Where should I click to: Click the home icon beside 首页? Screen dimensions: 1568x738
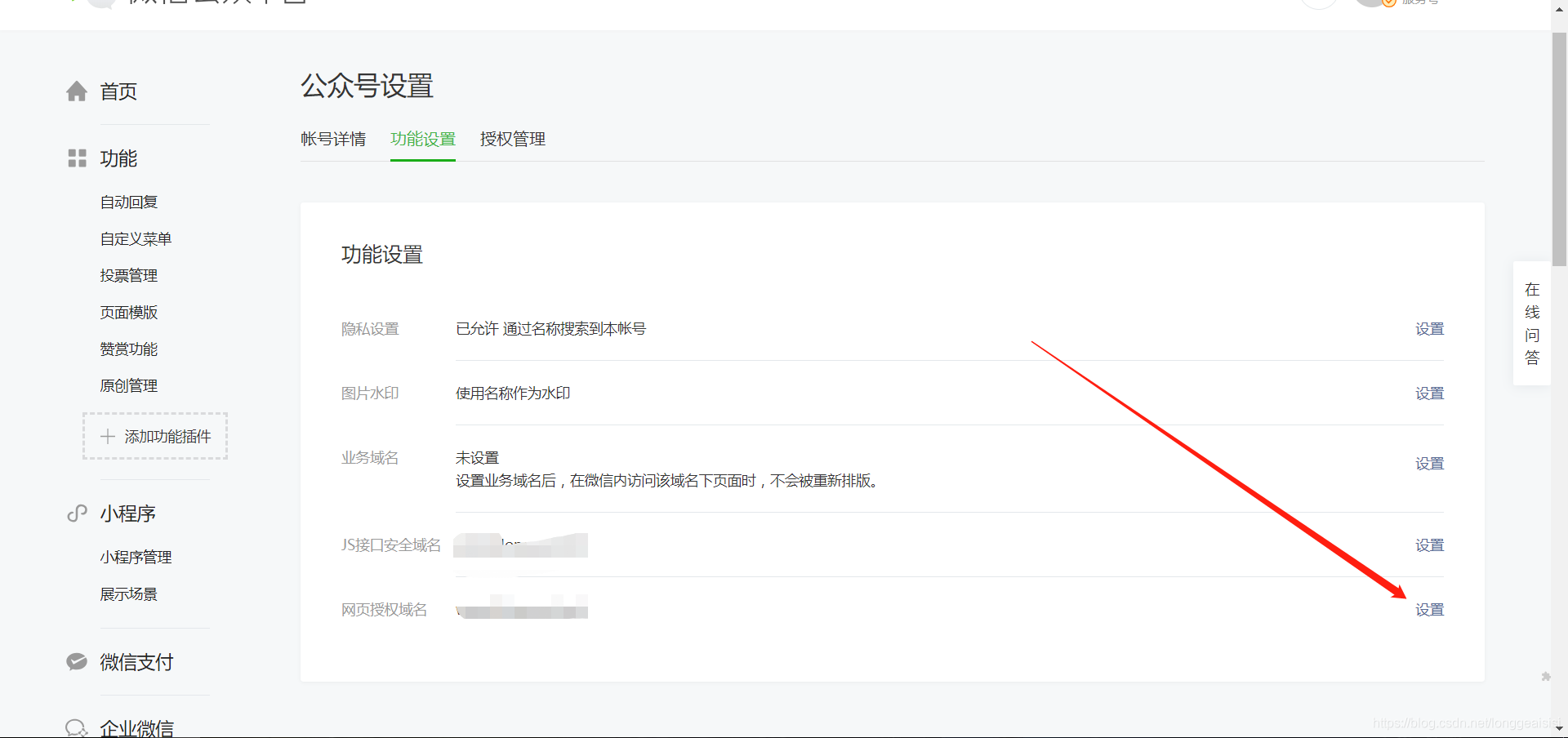77,91
